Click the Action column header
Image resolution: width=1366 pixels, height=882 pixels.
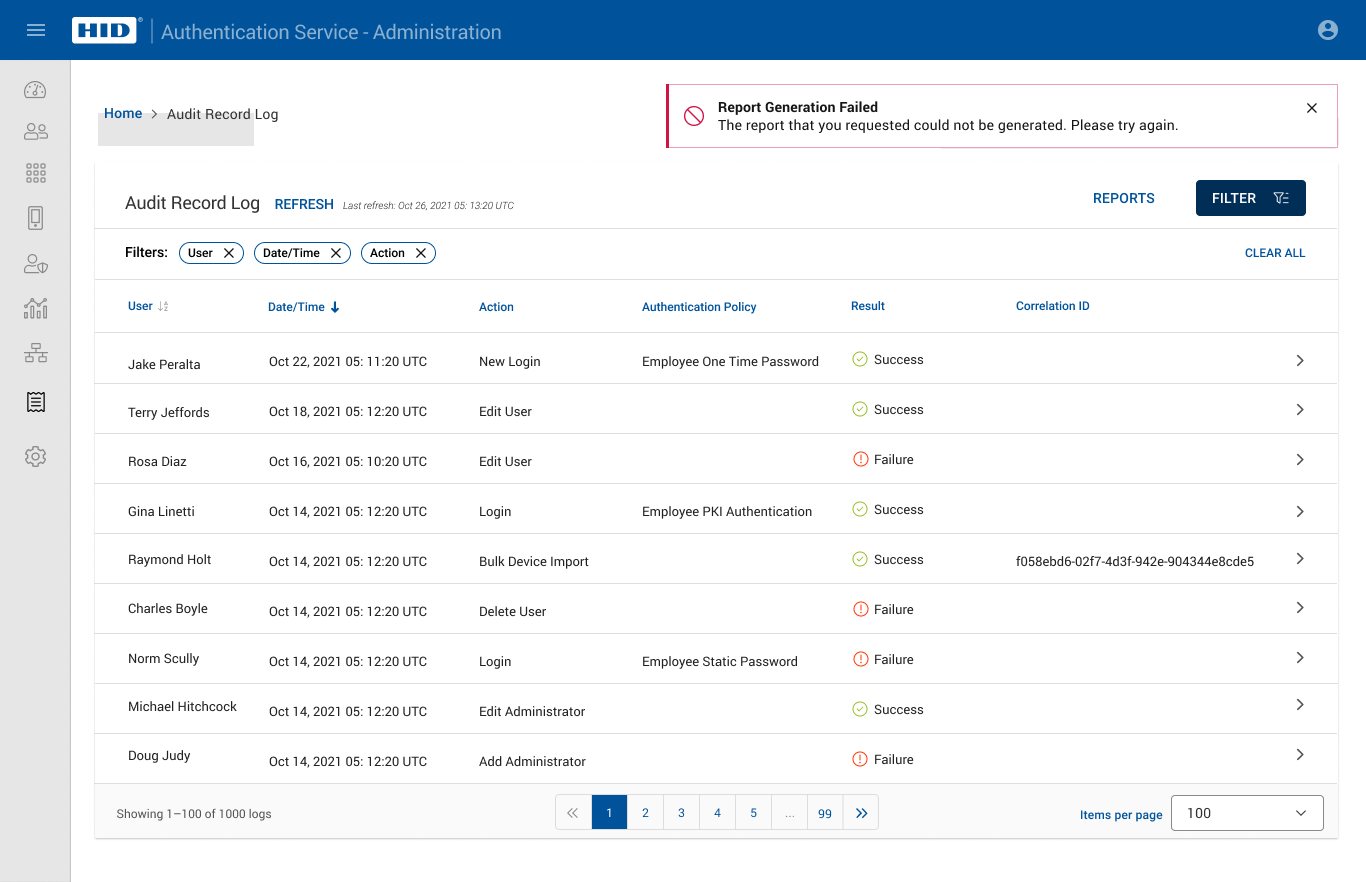(x=496, y=307)
